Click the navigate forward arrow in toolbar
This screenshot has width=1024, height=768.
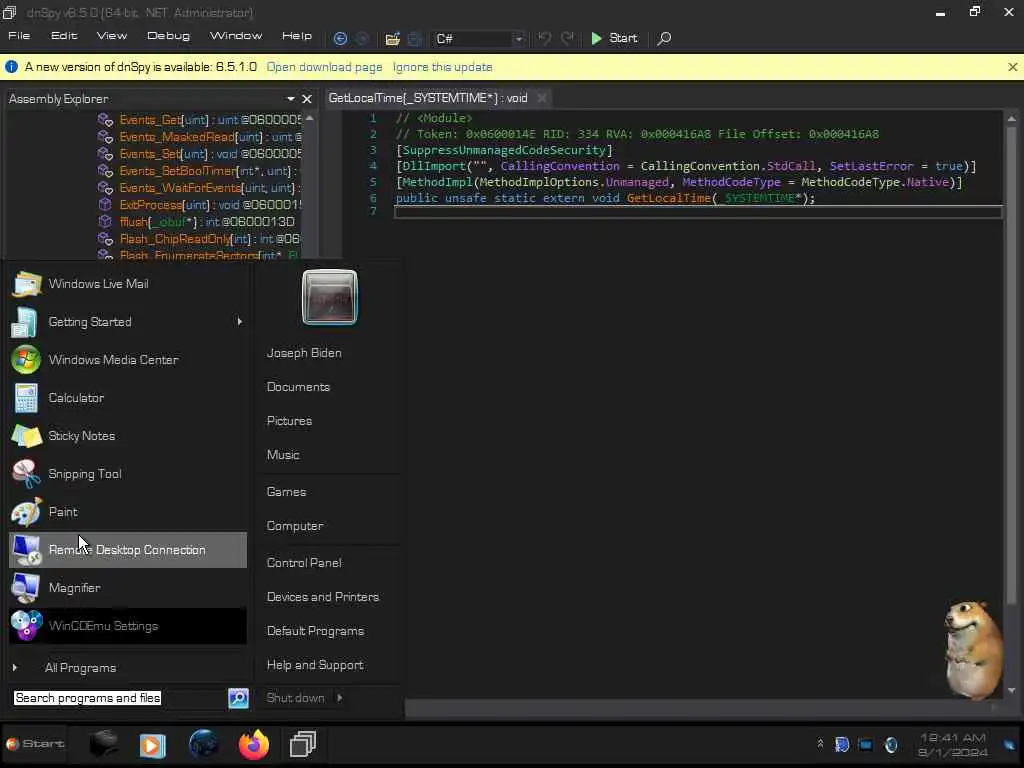click(x=362, y=39)
